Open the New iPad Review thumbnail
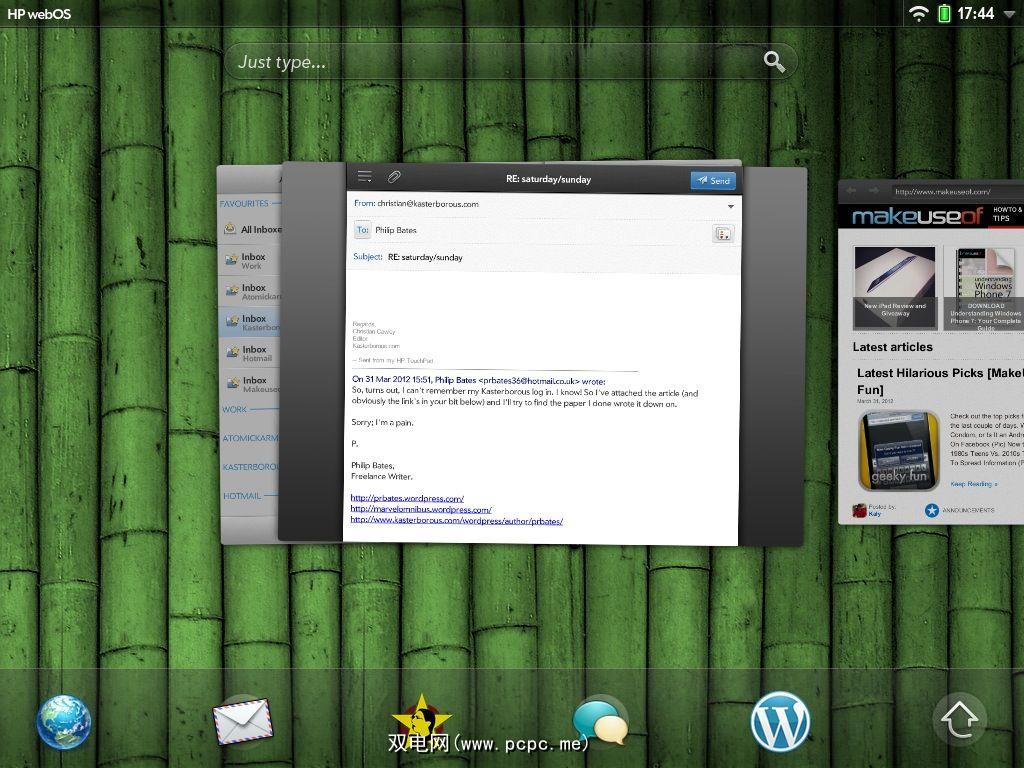 pos(894,287)
